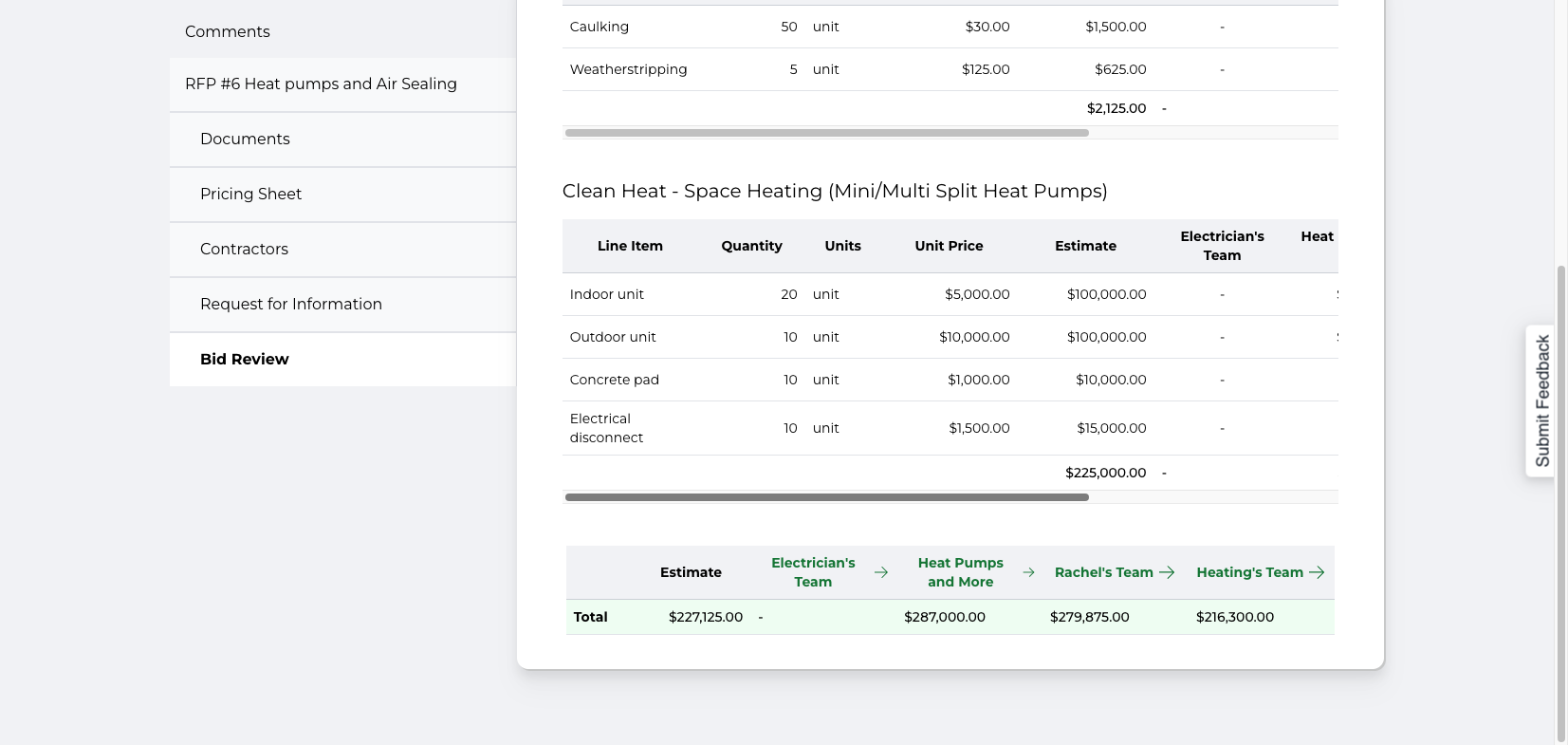Select the Indoor unit row label
Screen dimensions: 1568x745
(606, 294)
